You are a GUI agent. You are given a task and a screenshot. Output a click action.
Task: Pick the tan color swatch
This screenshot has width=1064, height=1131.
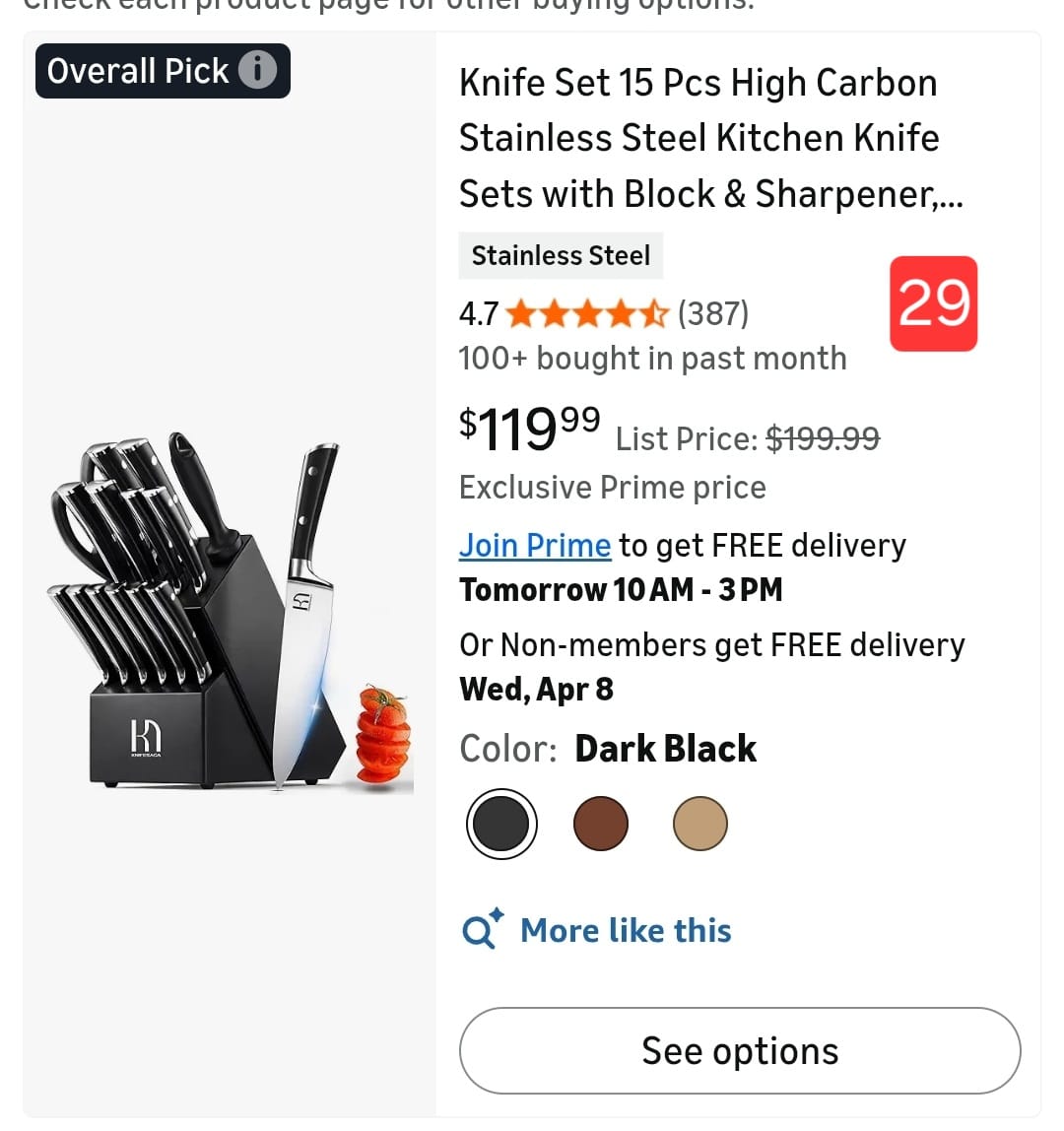pyautogui.click(x=700, y=824)
